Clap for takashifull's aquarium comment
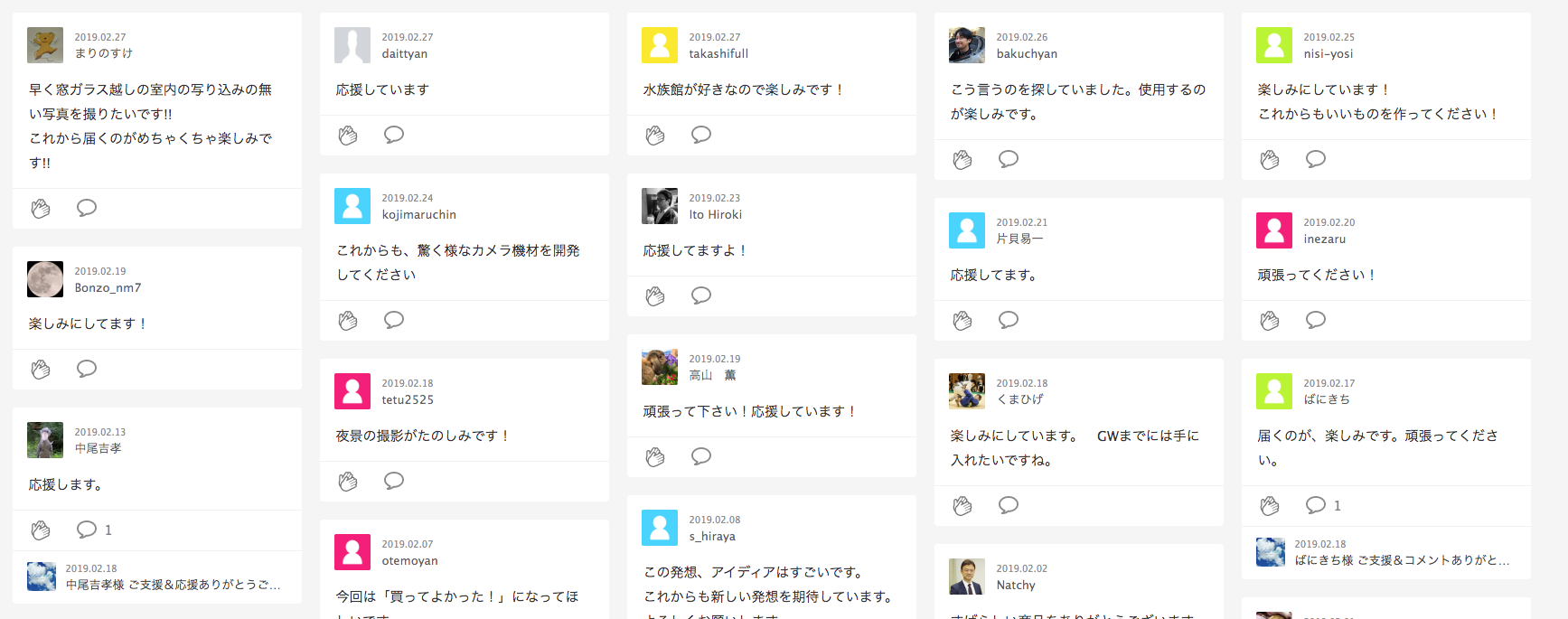The height and width of the screenshot is (619, 1568). click(x=655, y=136)
